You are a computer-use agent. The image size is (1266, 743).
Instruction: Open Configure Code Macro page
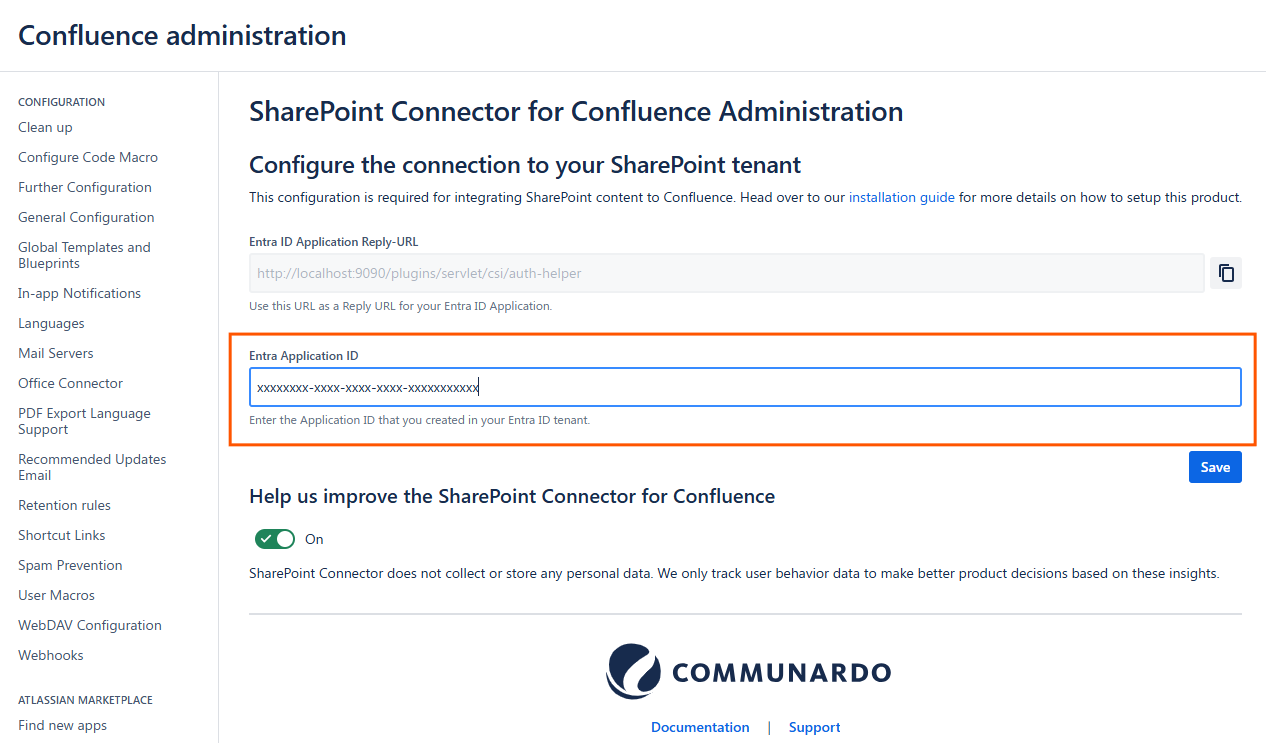pos(88,157)
